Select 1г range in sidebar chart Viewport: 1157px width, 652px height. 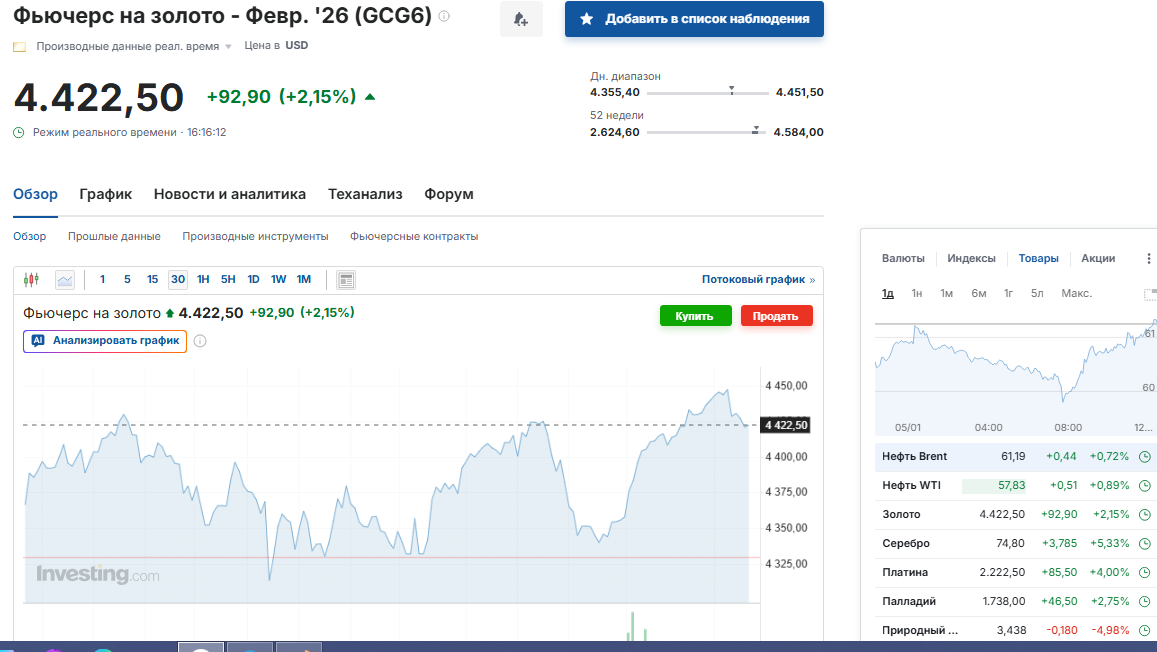tap(1008, 294)
